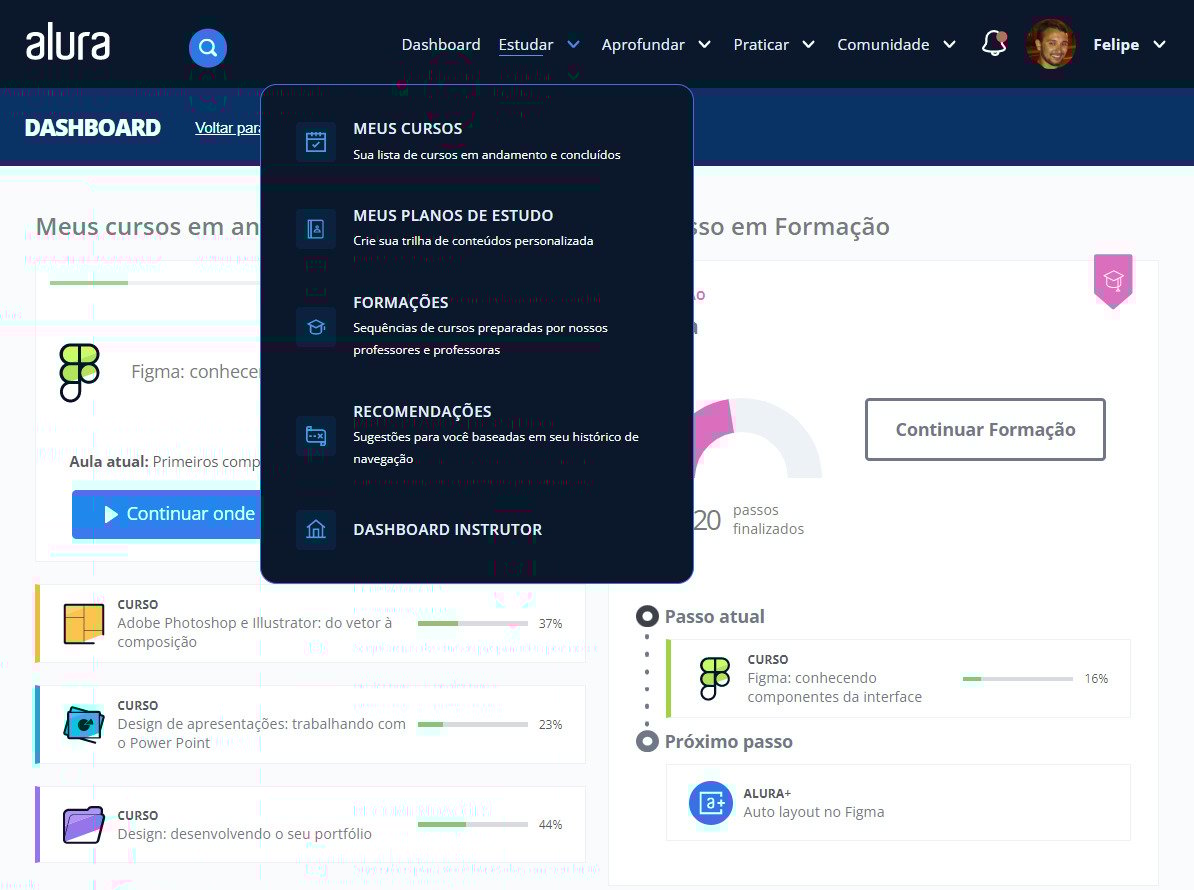The height and width of the screenshot is (890, 1194).
Task: Click the Adobe Photoshop course icon
Action: (x=84, y=624)
